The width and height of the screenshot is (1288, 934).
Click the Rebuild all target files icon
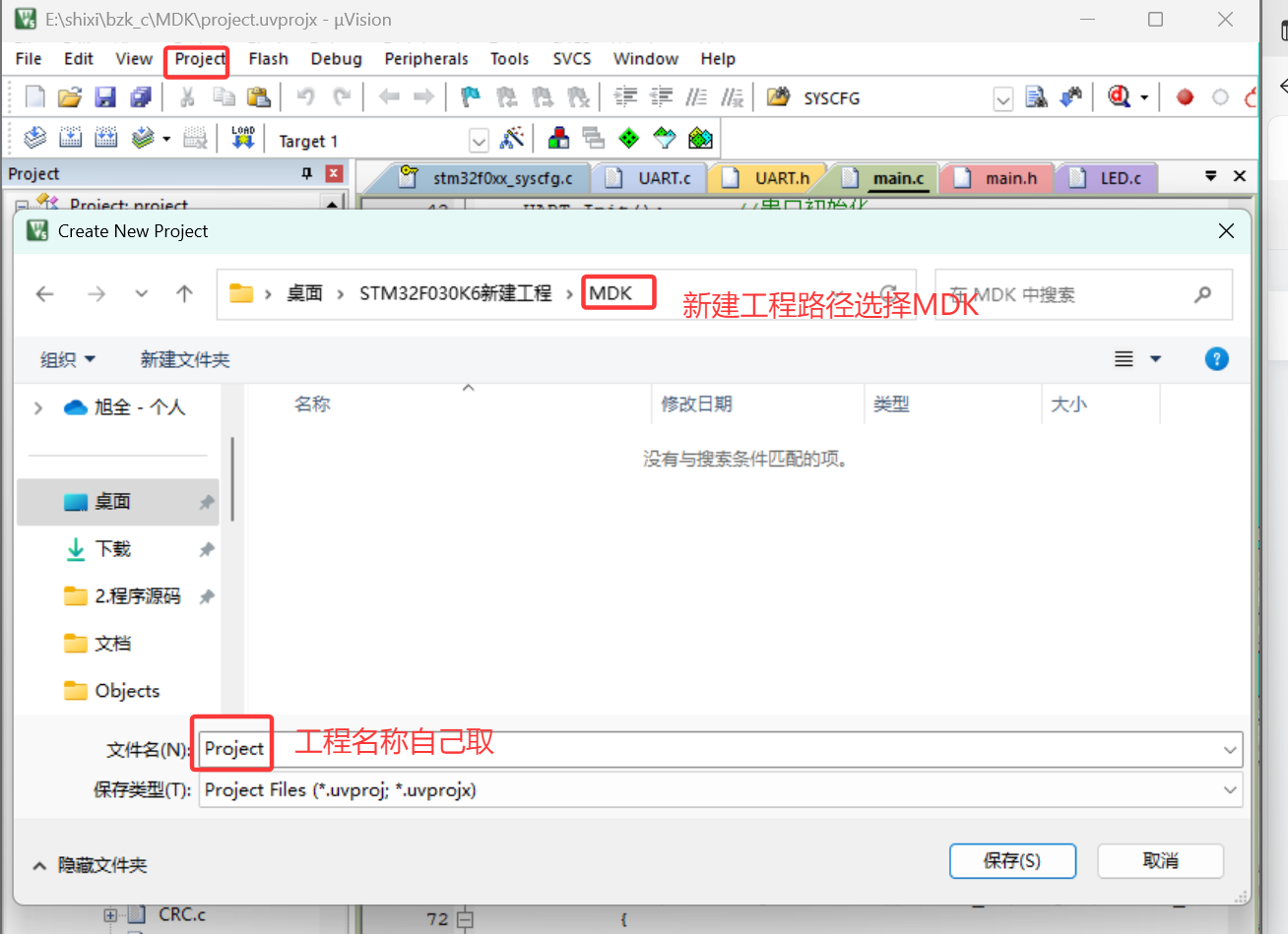click(x=106, y=138)
